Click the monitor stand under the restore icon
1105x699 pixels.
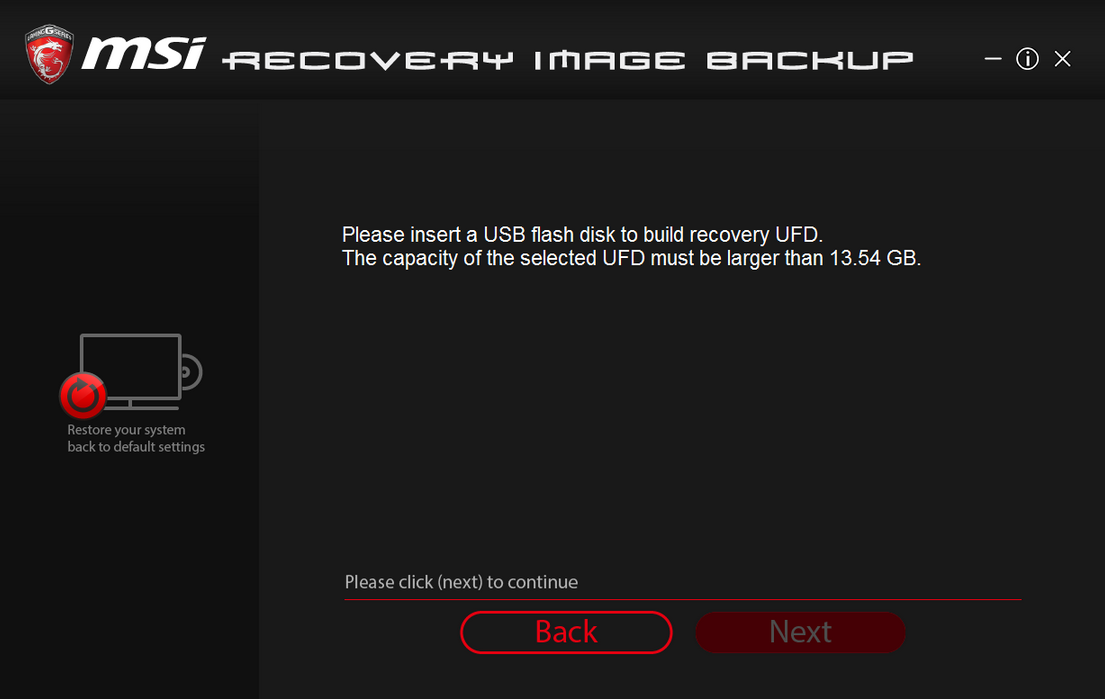point(144,404)
